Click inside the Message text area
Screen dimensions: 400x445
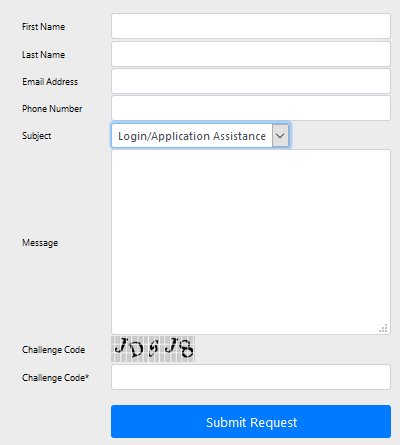point(251,242)
